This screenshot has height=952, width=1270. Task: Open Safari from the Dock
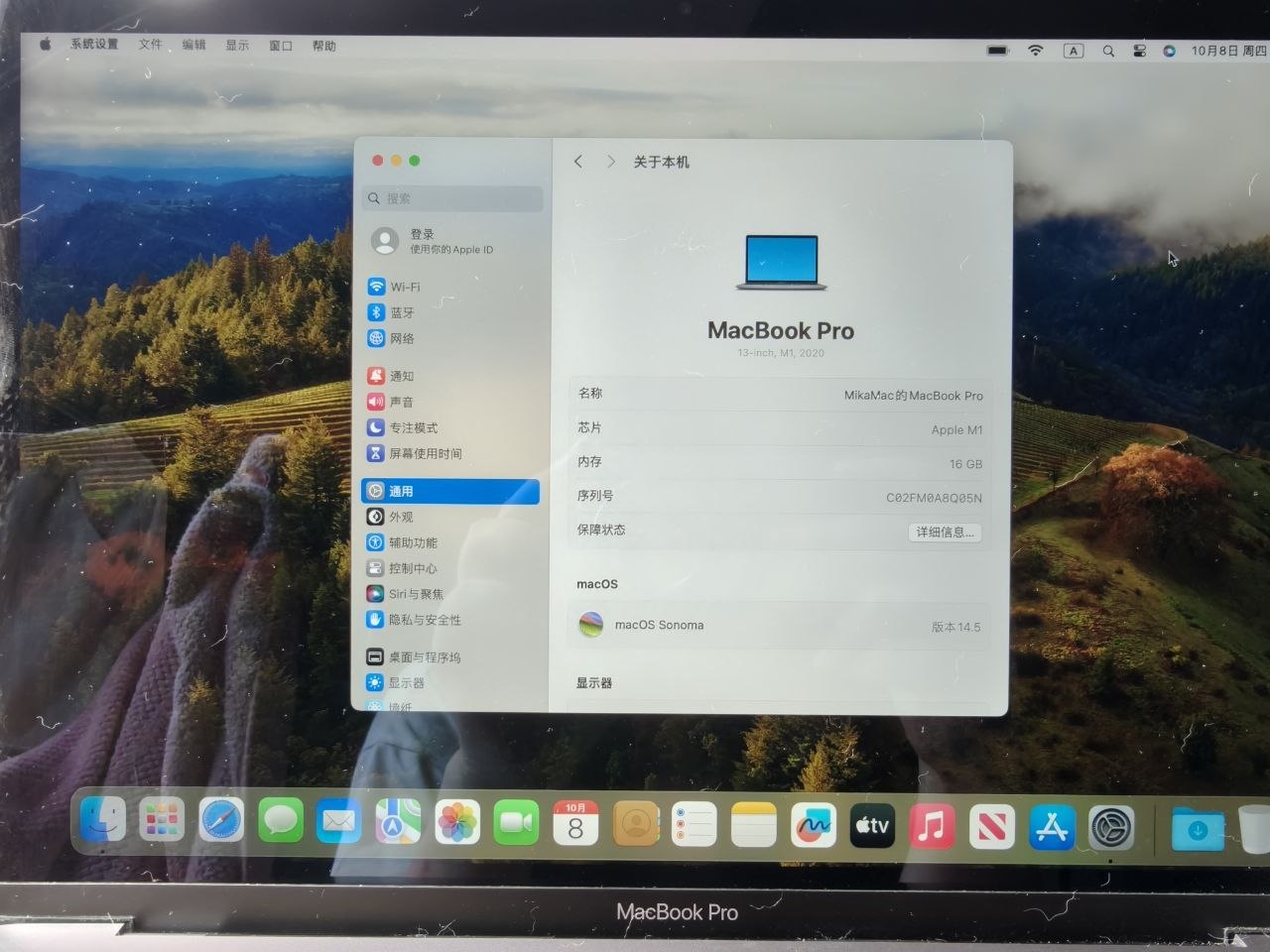click(x=221, y=821)
